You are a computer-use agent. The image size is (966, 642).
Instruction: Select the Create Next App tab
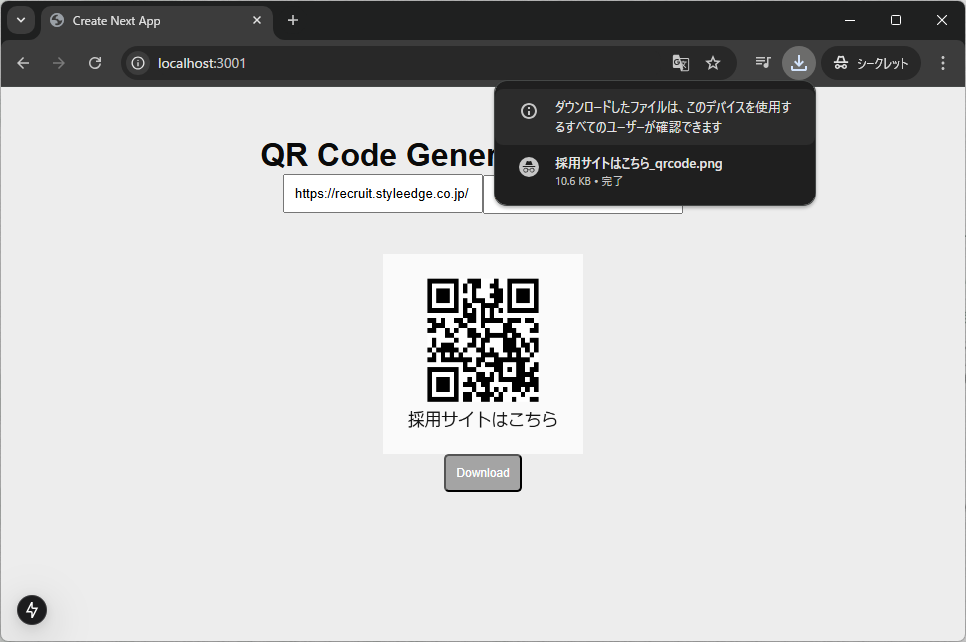click(157, 21)
